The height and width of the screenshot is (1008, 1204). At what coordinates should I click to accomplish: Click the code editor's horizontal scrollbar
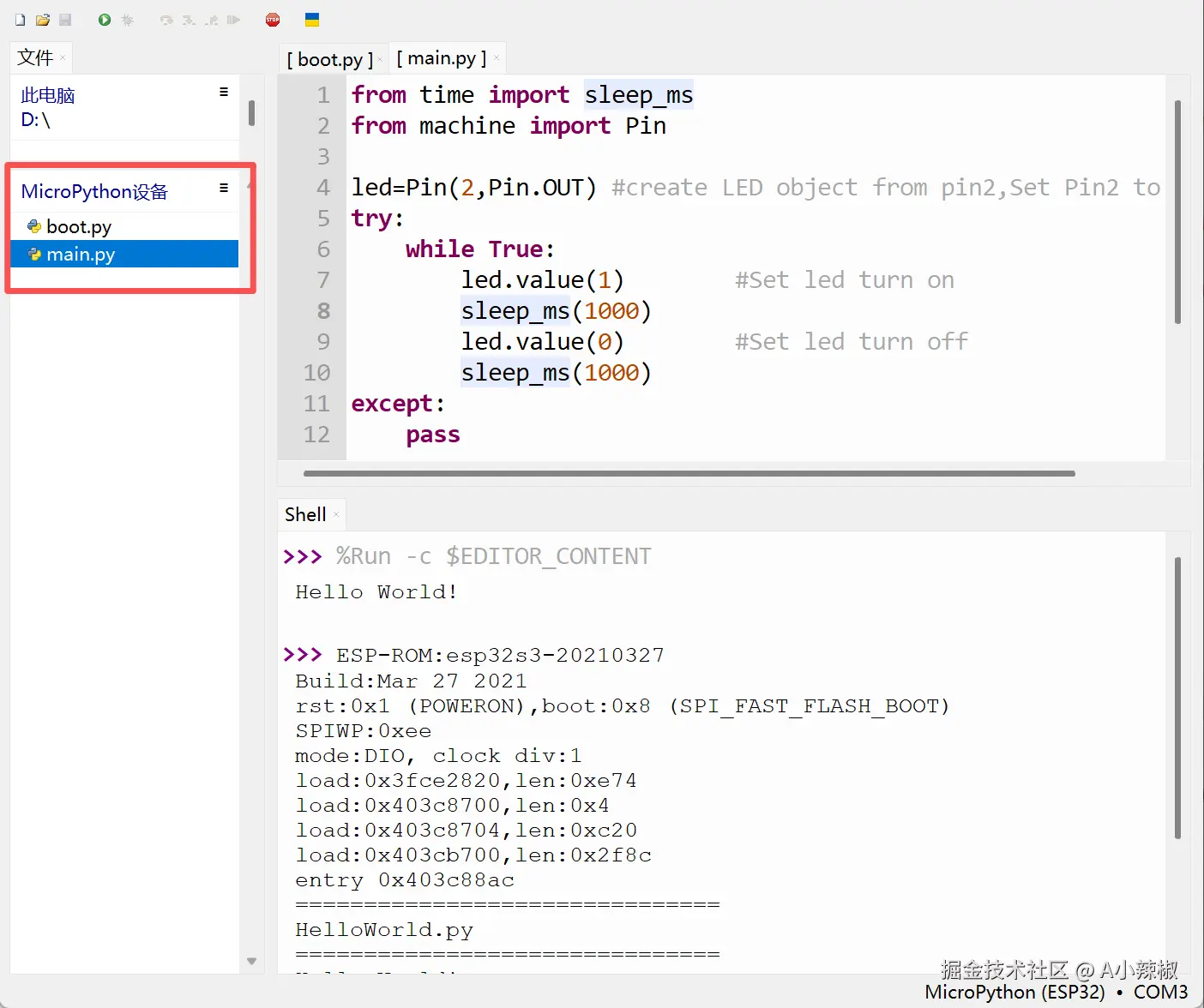(x=689, y=473)
